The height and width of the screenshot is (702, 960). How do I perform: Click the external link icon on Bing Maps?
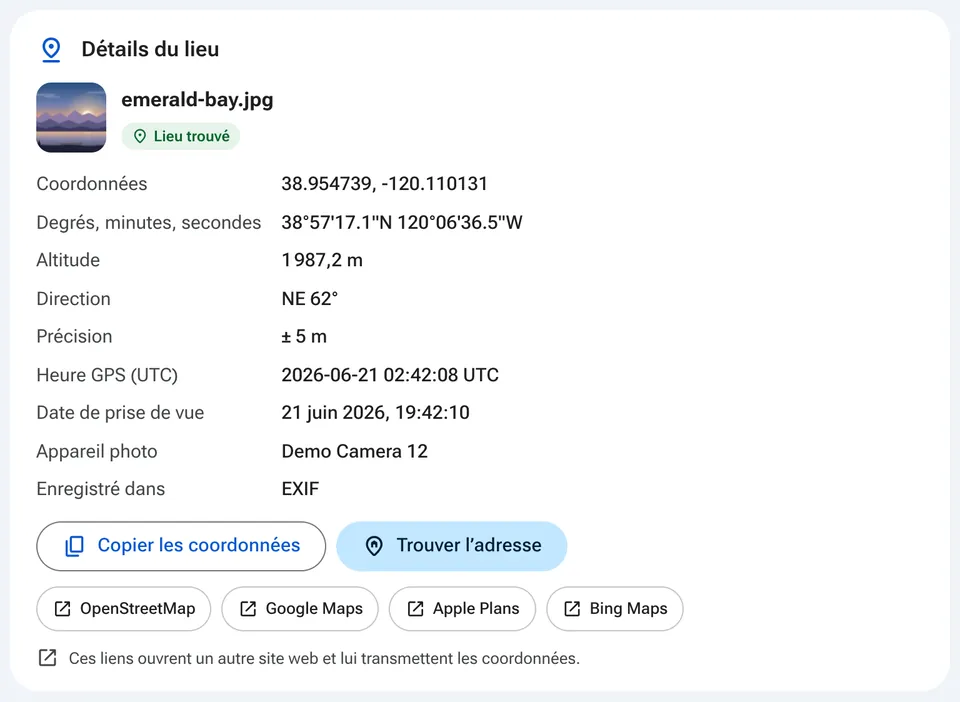(572, 608)
